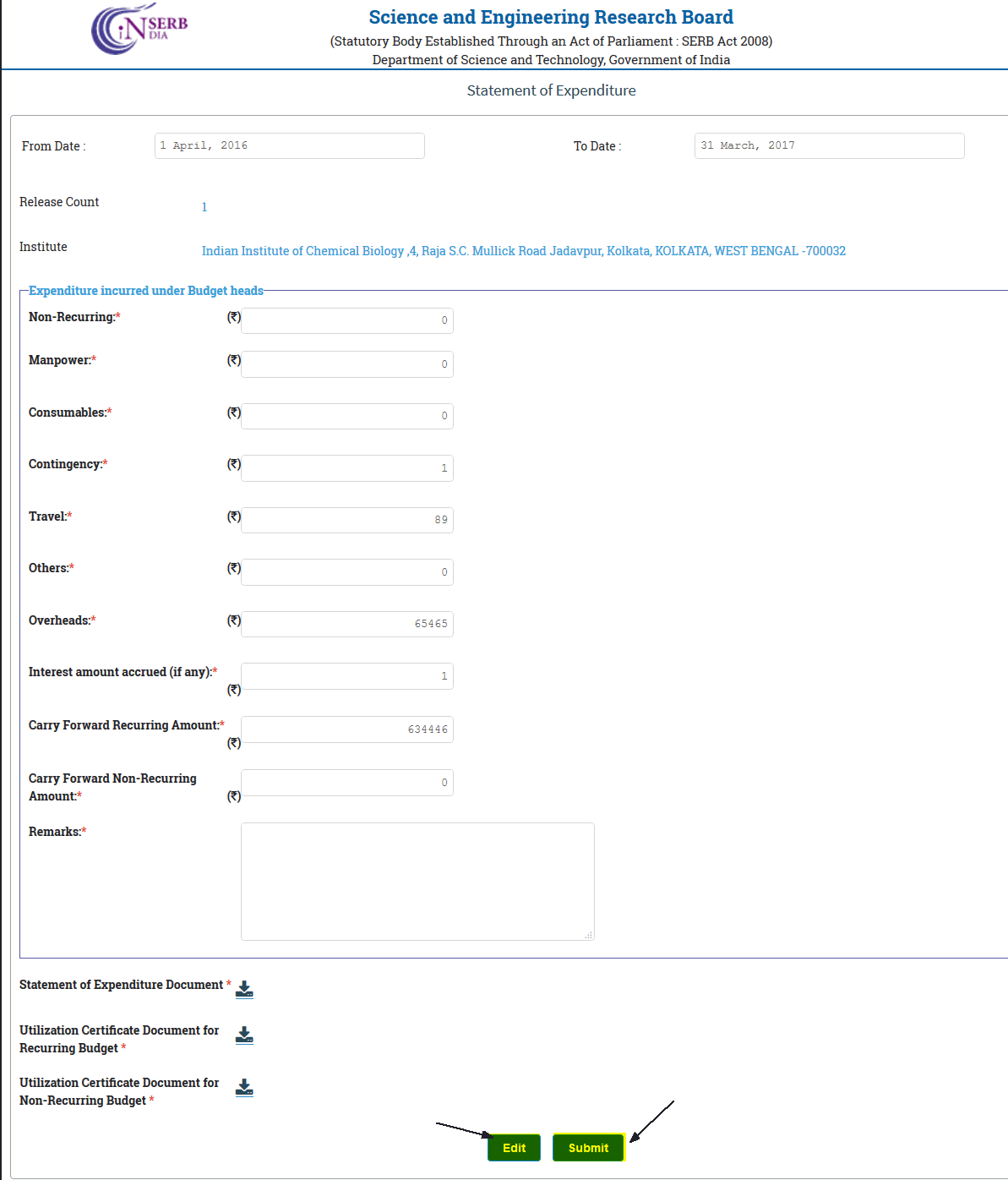
Task: Click the SERB logo
Action: [139, 30]
